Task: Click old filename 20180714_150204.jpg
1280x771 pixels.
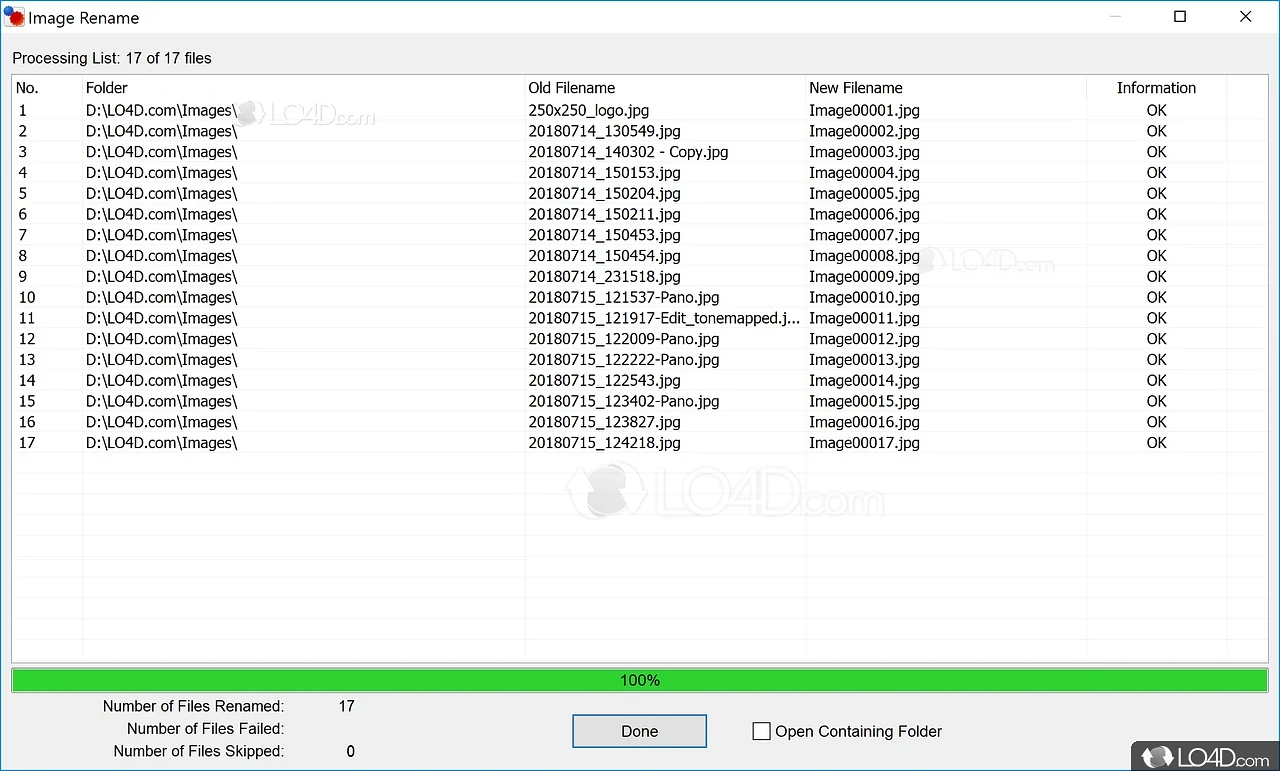Action: click(604, 194)
